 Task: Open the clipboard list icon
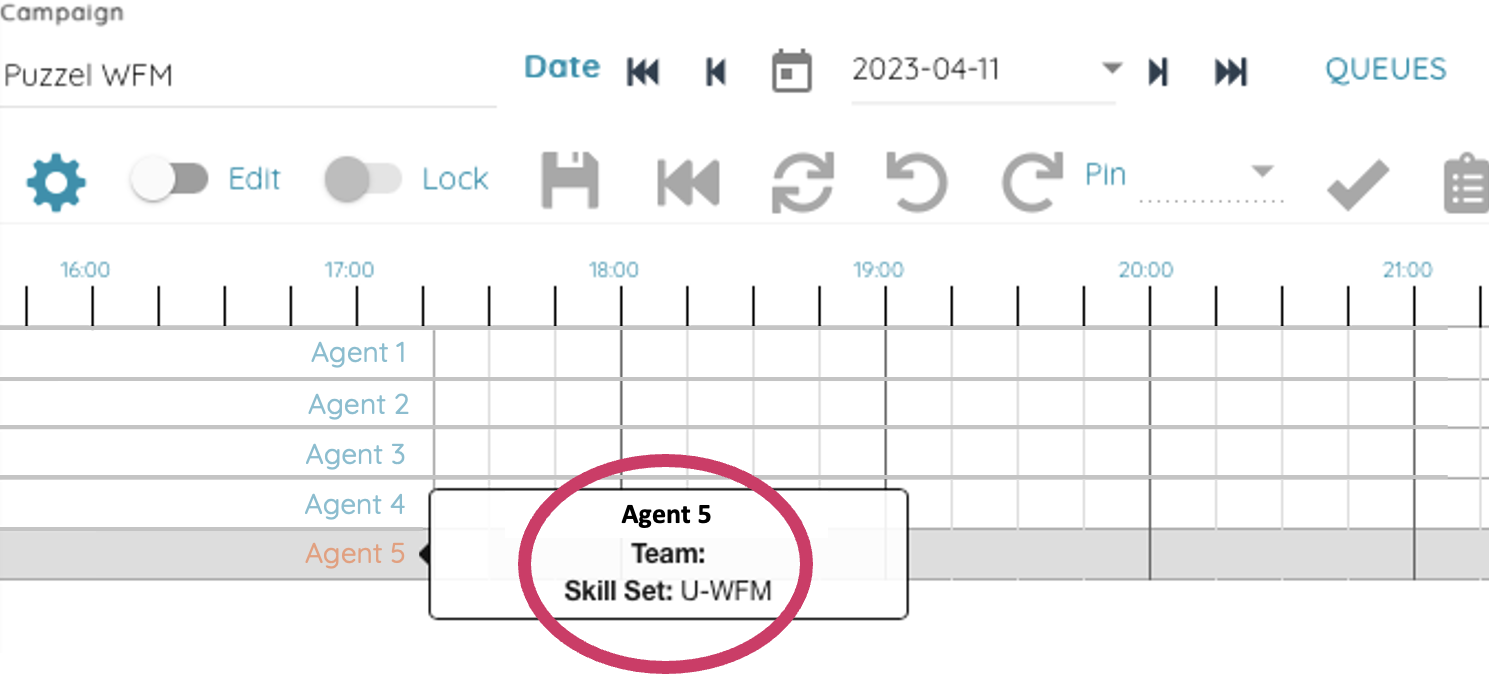point(1466,183)
